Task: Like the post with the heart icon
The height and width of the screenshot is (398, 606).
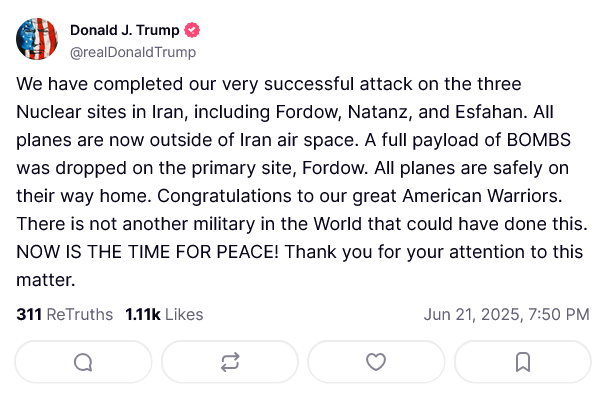Action: [x=376, y=362]
